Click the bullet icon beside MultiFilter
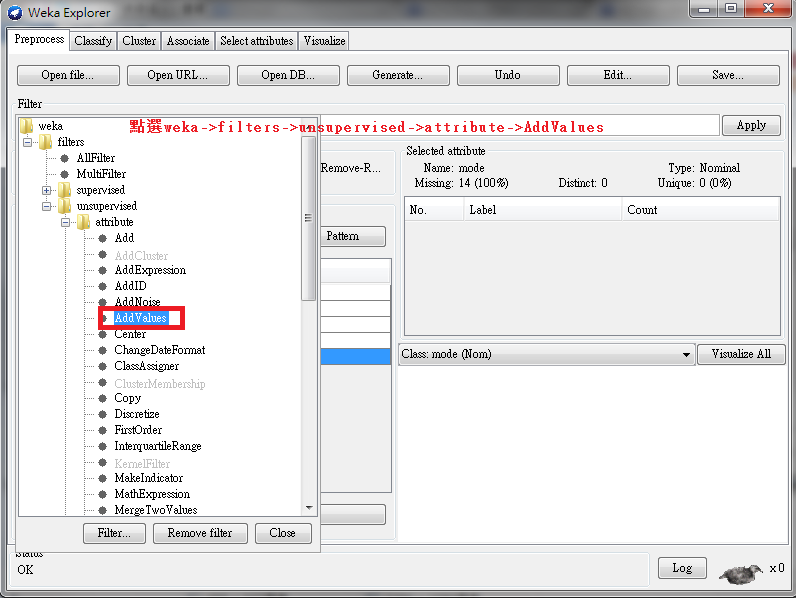The width and height of the screenshot is (796, 598). point(64,174)
